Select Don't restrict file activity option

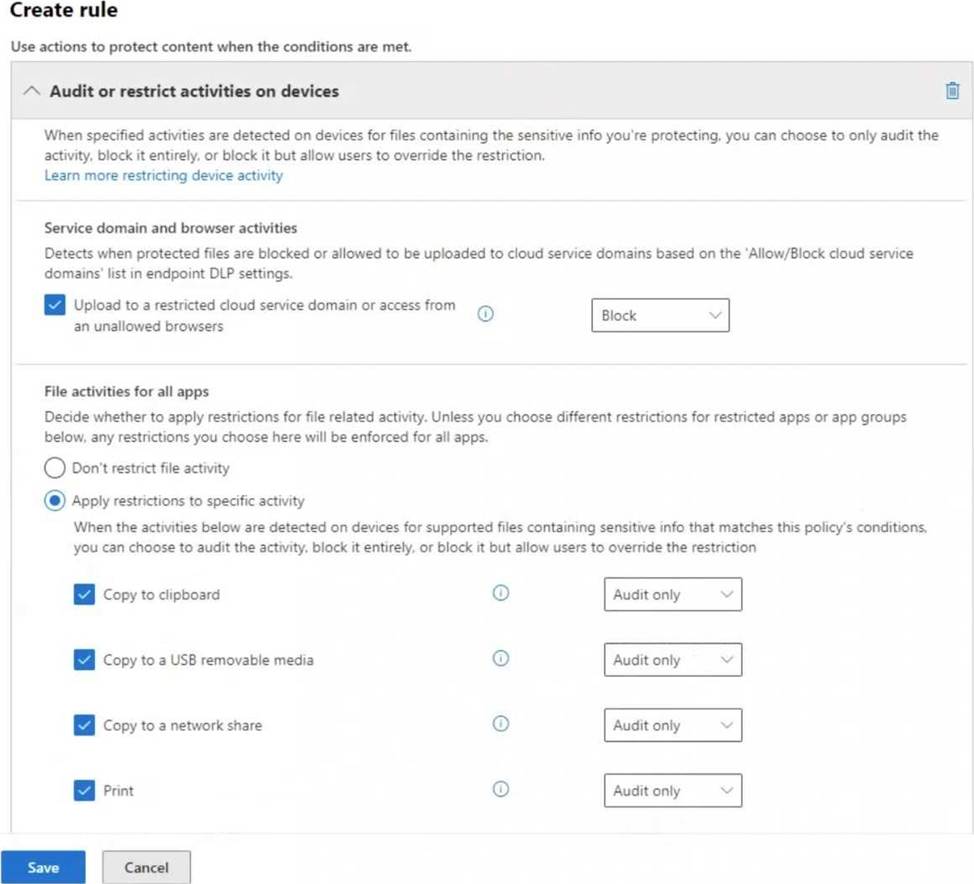click(55, 468)
